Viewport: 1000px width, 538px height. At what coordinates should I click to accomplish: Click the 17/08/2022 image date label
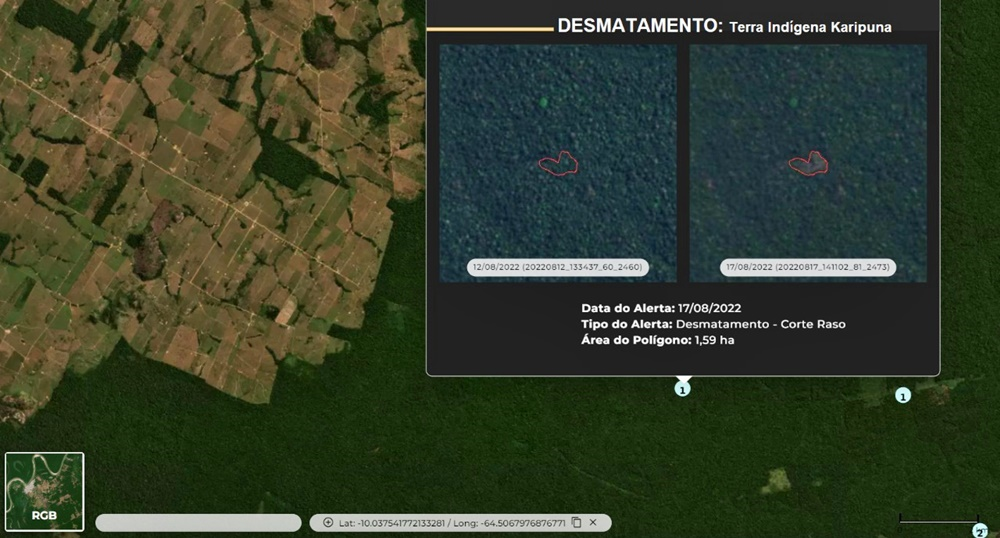808,267
